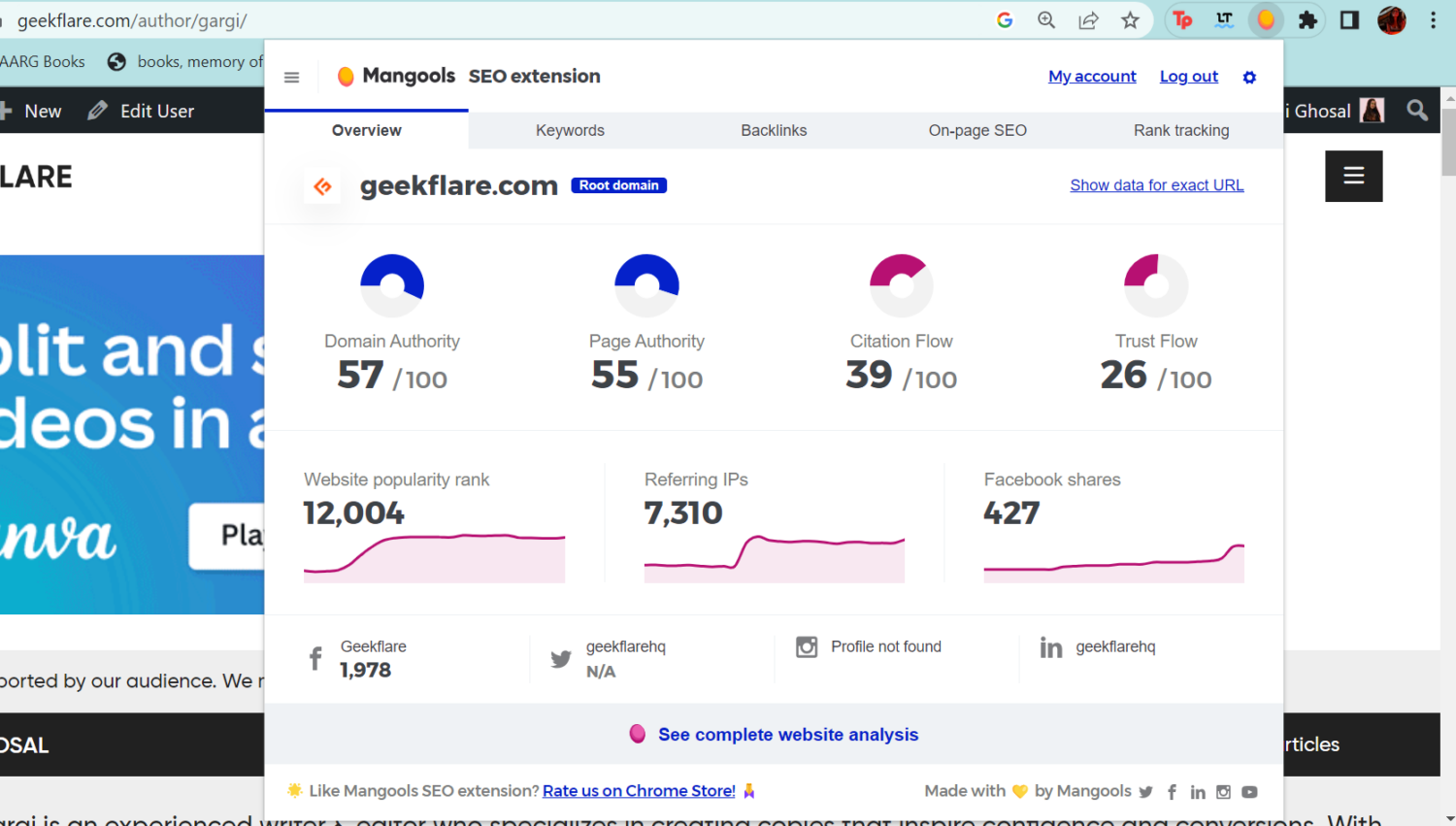Click the LT extension icon in toolbar
Image resolution: width=1456 pixels, height=826 pixels.
pyautogui.click(x=1224, y=19)
